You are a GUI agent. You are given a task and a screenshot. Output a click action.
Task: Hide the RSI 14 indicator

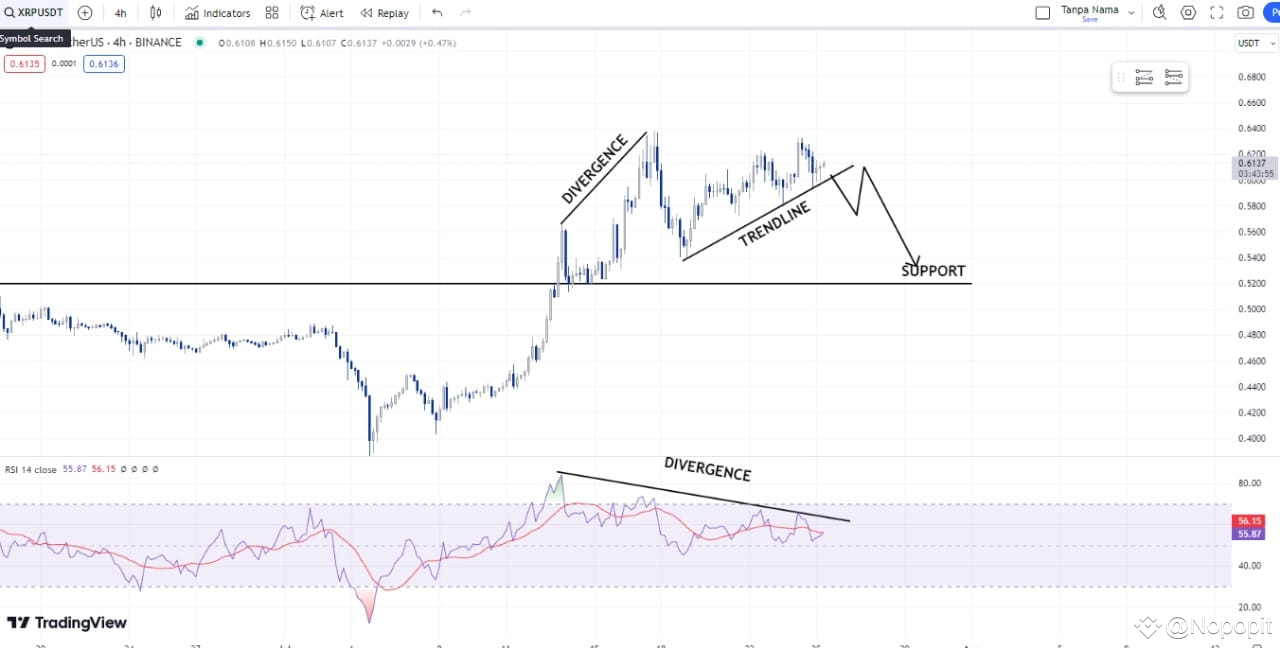(124, 470)
